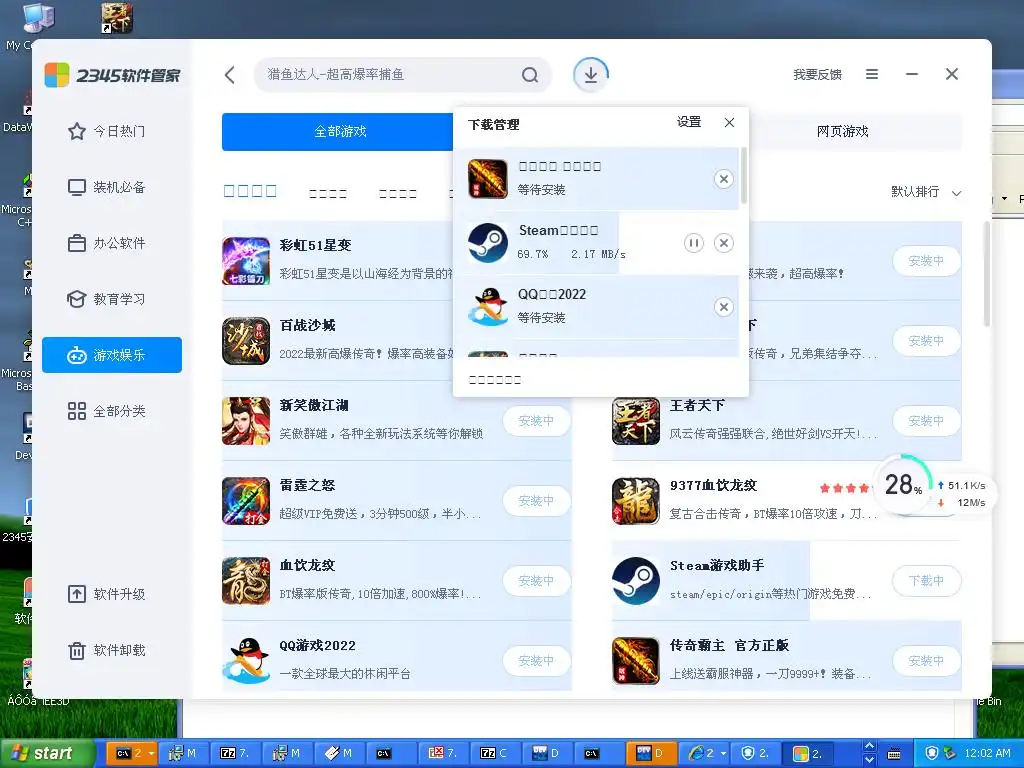Screen dimensions: 1024x768
Task: Open the hamburger main menu
Action: coord(872,74)
